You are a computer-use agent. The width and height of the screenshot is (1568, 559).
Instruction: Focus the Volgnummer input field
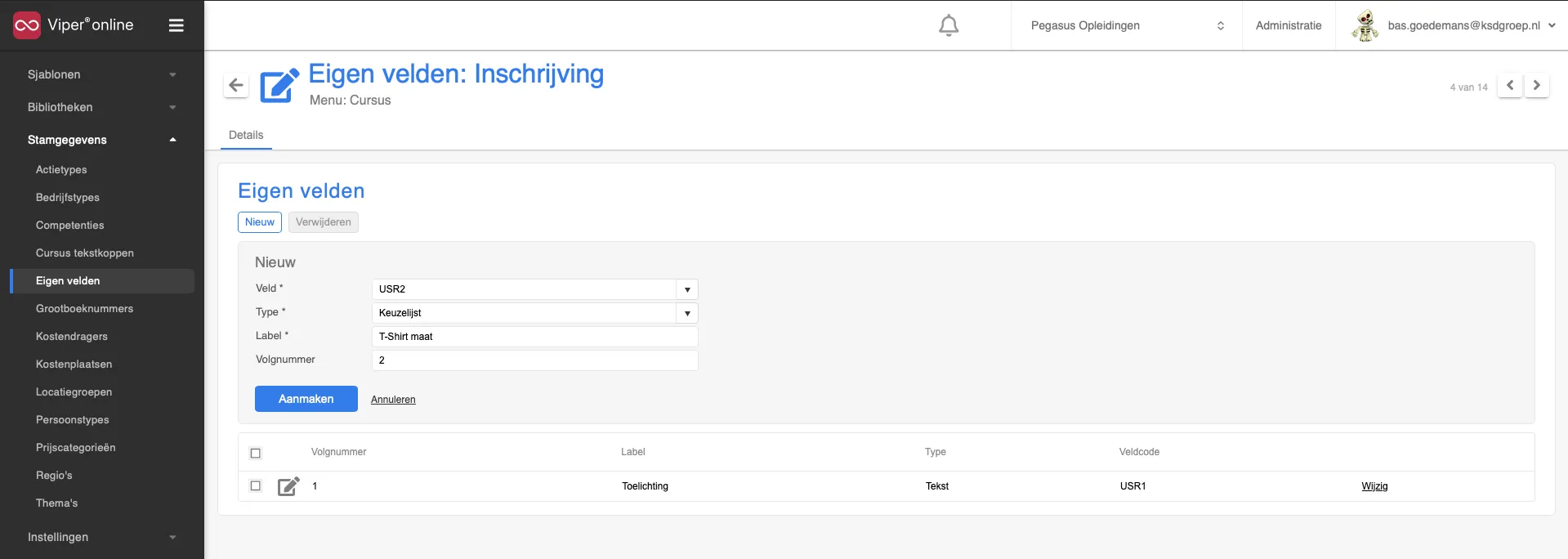click(x=535, y=360)
